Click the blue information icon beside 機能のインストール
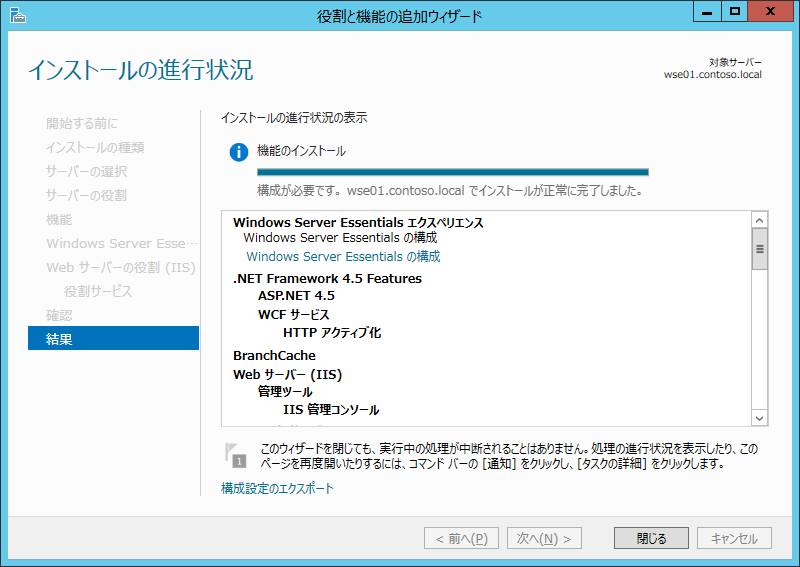800x567 pixels. click(238, 152)
